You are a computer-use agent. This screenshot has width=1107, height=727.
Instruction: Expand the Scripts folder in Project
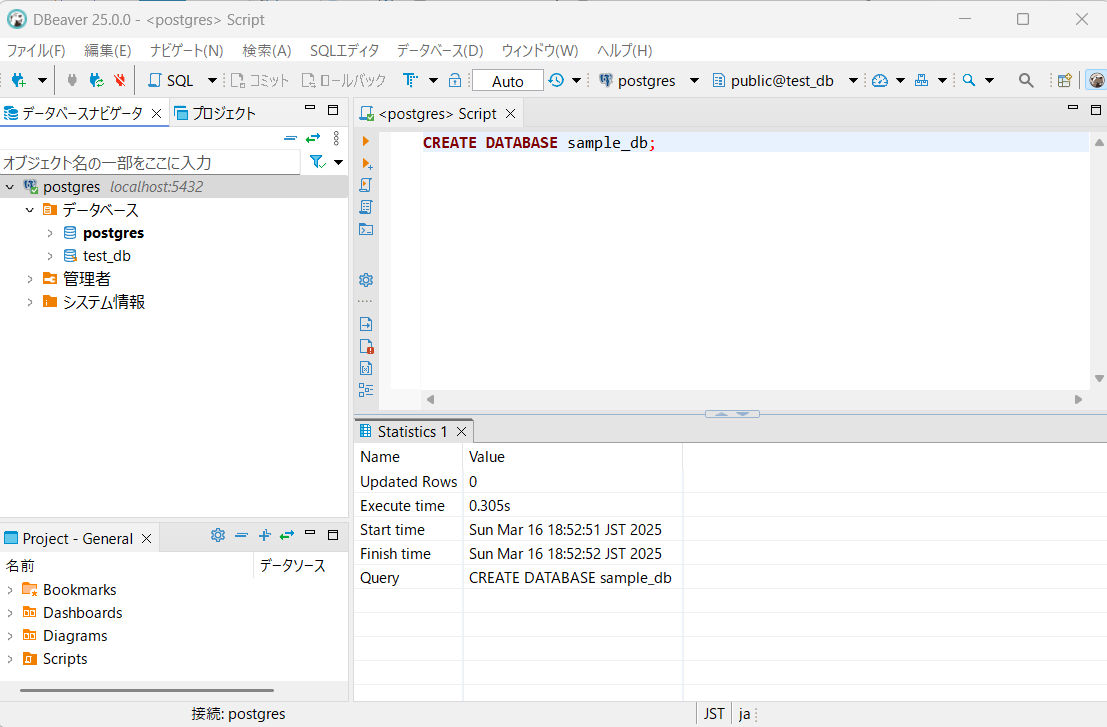(x=10, y=659)
